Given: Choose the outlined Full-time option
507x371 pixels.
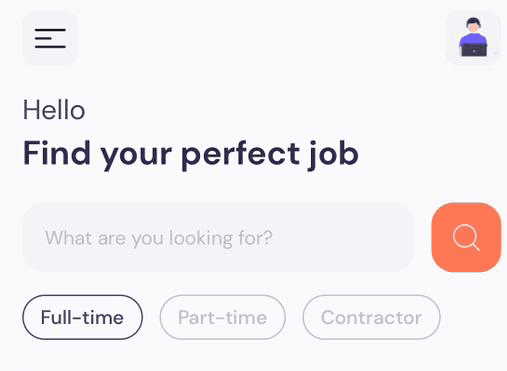Looking at the screenshot, I should click(x=83, y=317).
